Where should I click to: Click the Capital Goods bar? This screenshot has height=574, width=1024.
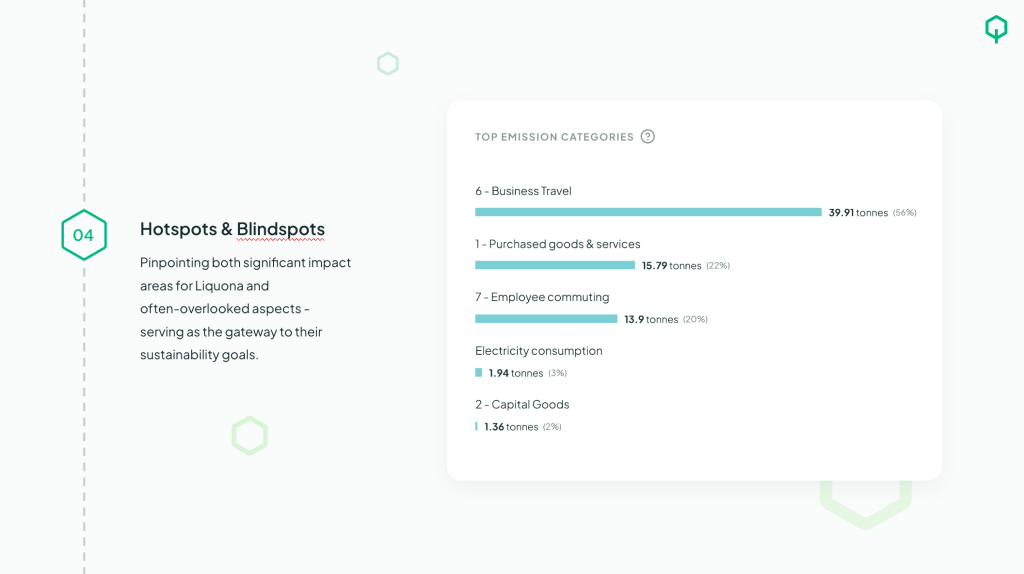[x=476, y=426]
